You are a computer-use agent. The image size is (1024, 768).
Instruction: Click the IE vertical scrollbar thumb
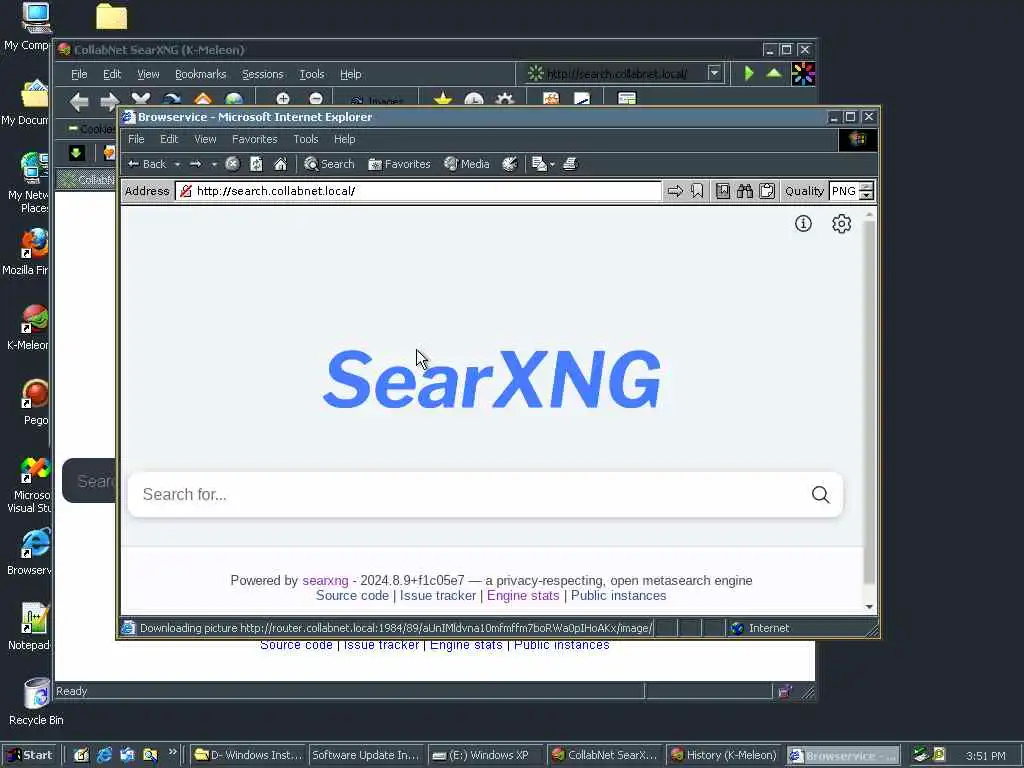click(869, 402)
